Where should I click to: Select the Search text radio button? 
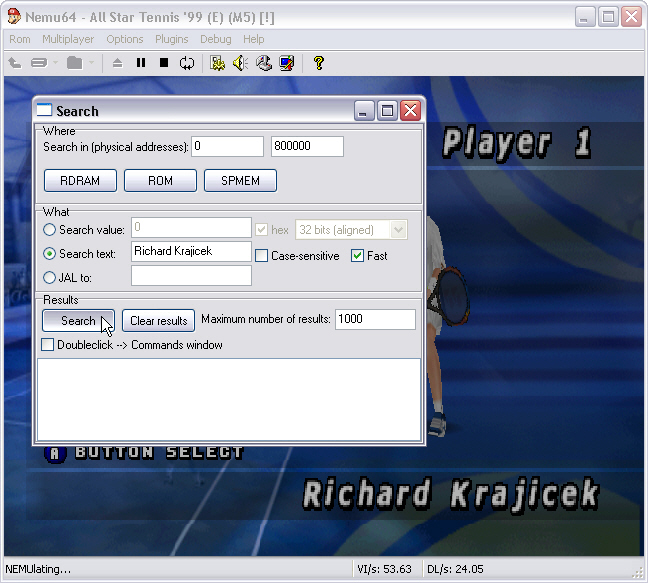click(x=49, y=254)
